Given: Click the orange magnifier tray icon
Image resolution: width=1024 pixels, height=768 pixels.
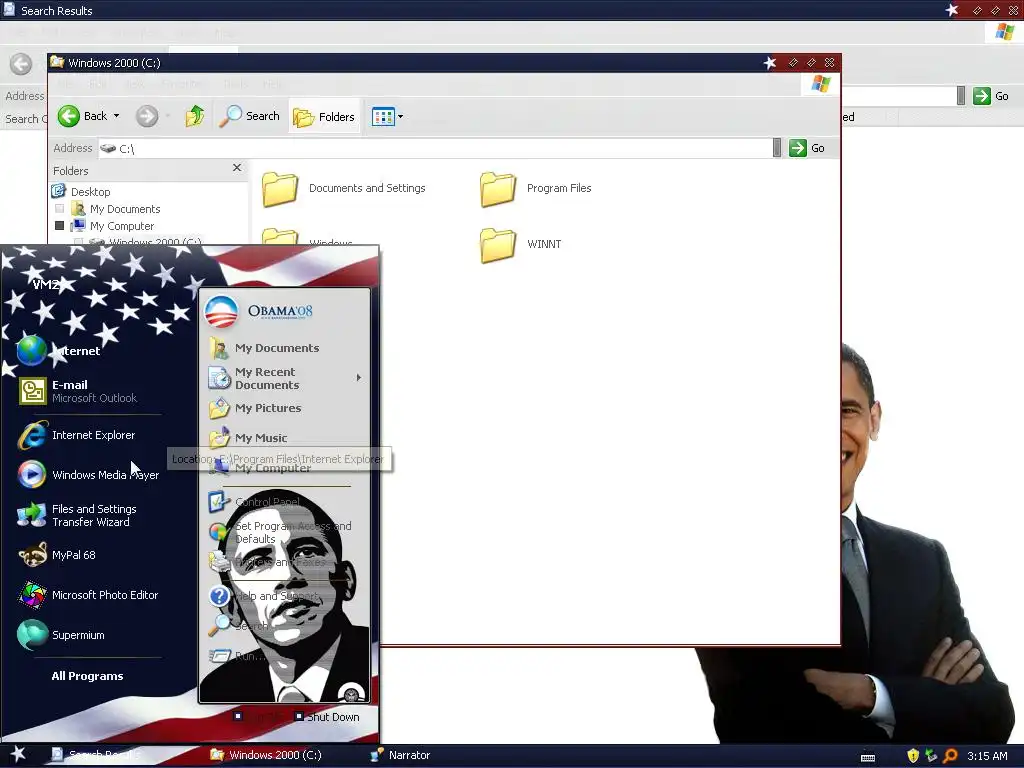Looking at the screenshot, I should [x=950, y=756].
